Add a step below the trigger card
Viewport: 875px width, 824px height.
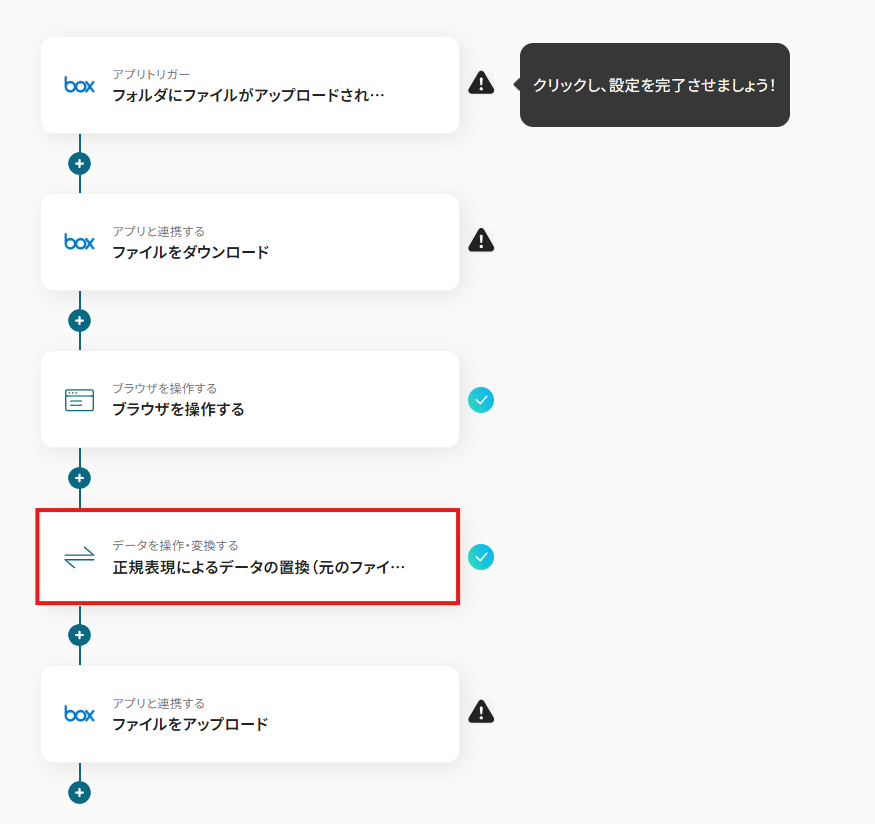tap(79, 163)
